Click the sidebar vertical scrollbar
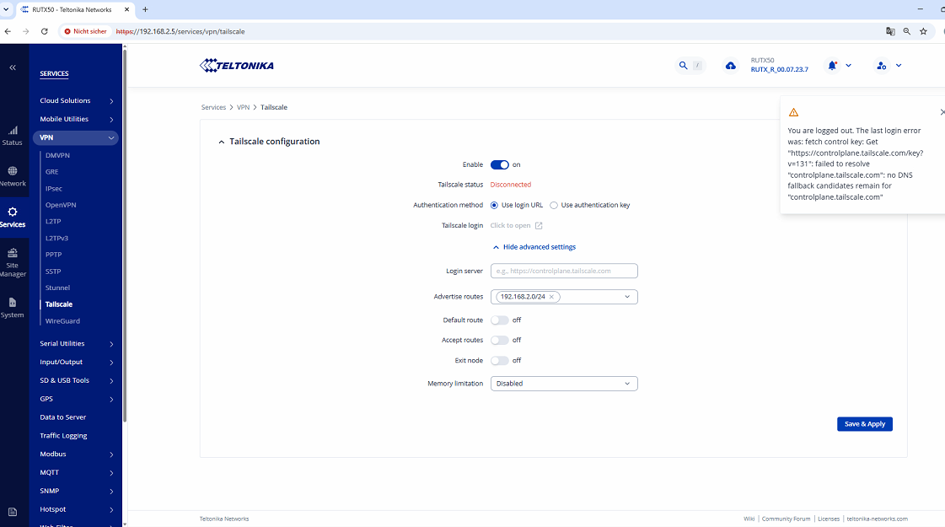The image size is (945, 527). tap(125, 235)
